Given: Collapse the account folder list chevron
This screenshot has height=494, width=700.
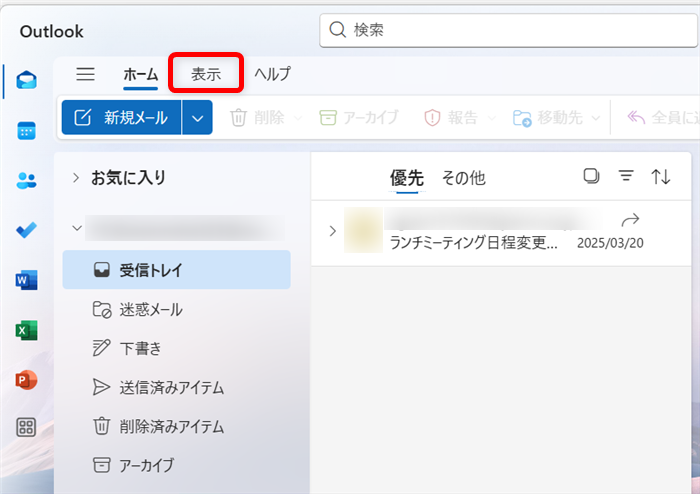Looking at the screenshot, I should click(77, 228).
